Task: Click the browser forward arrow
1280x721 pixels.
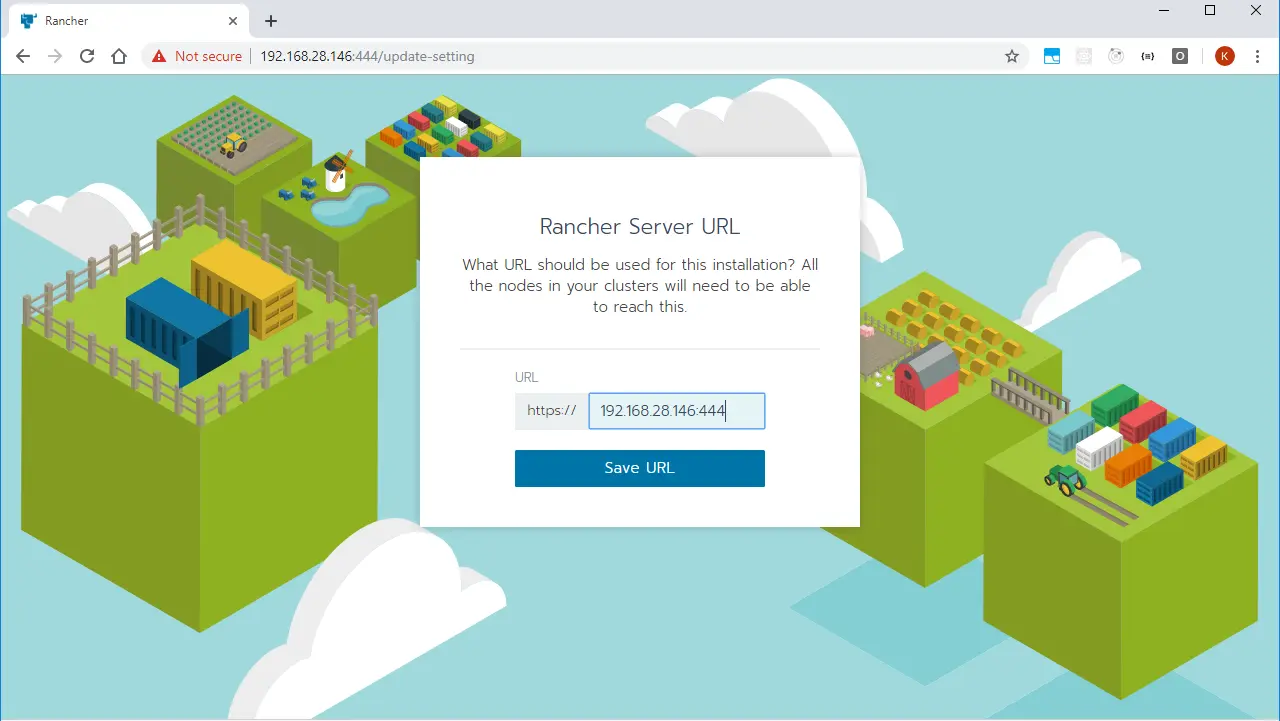Action: [x=55, y=57]
